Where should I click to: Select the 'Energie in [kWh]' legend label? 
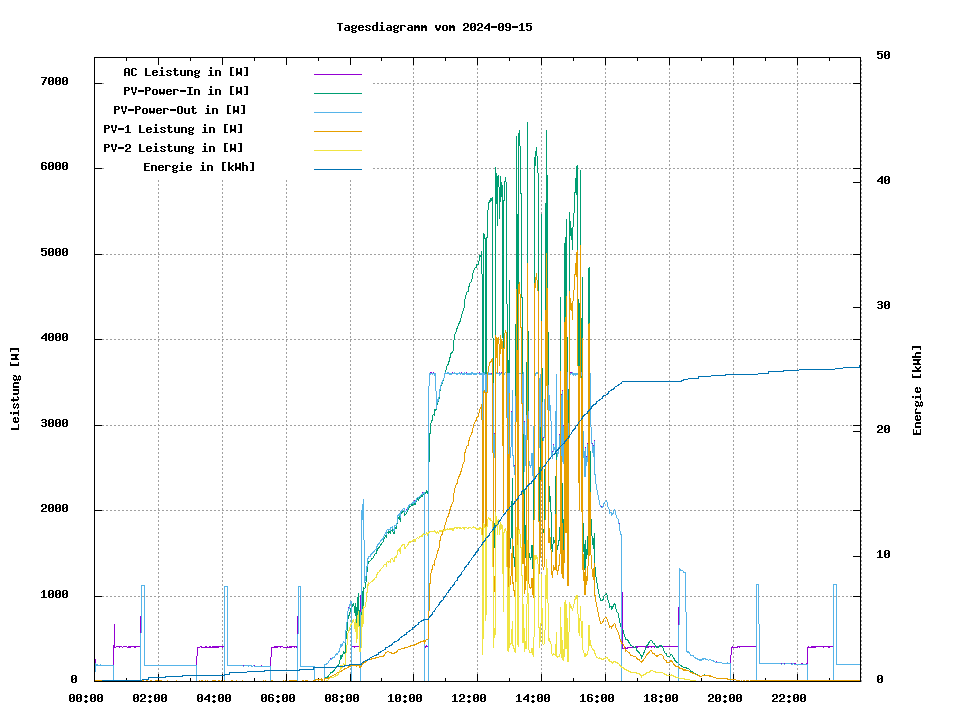pyautogui.click(x=198, y=167)
